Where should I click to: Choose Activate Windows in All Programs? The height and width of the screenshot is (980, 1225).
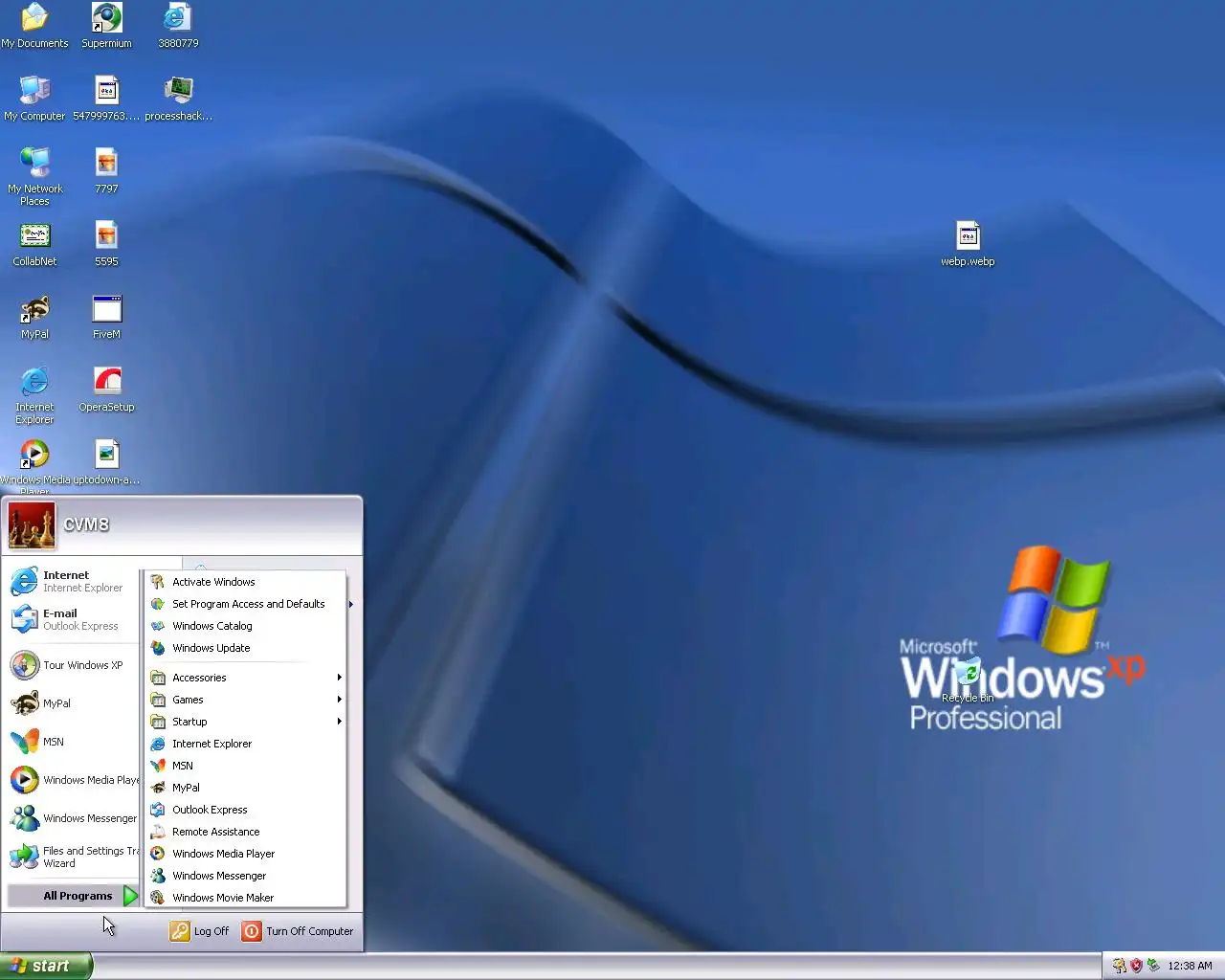245,582
